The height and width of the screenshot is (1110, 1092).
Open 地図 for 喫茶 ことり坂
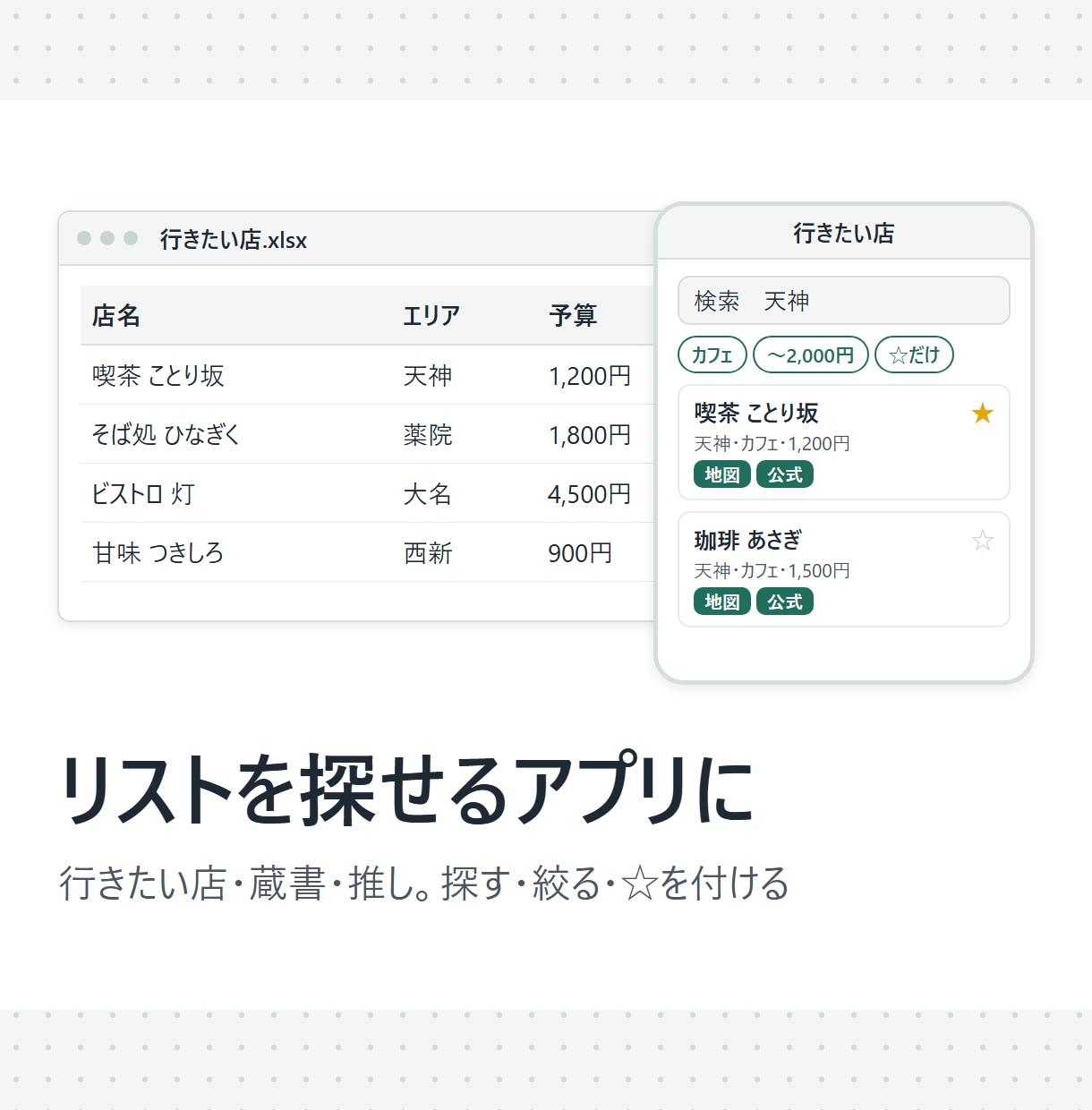tap(722, 474)
